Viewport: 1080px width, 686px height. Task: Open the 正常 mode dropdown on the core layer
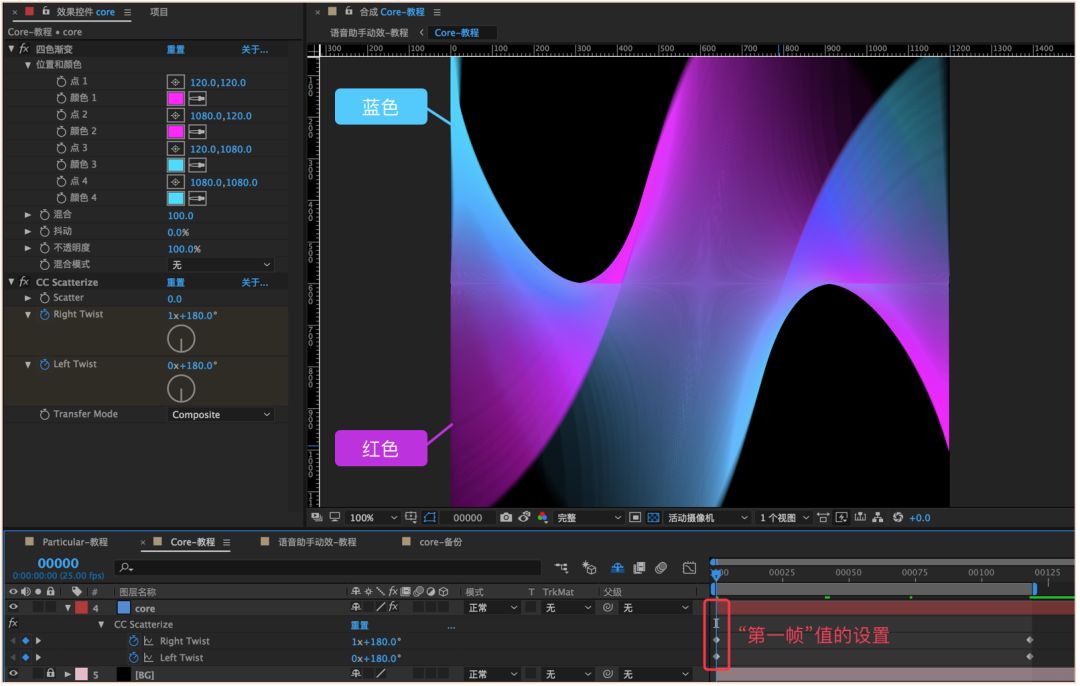[x=492, y=607]
